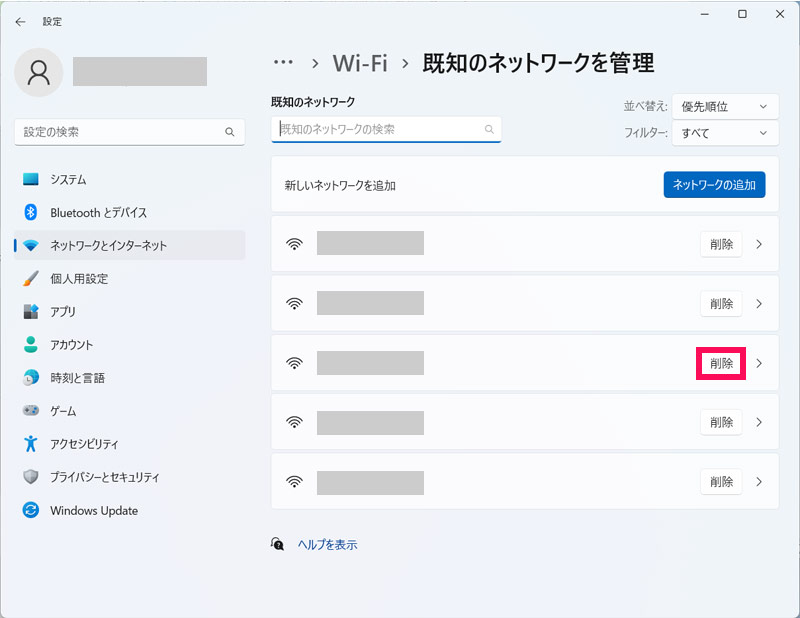Select the アクセシビリティ figure icon
The image size is (800, 618).
tap(31, 443)
